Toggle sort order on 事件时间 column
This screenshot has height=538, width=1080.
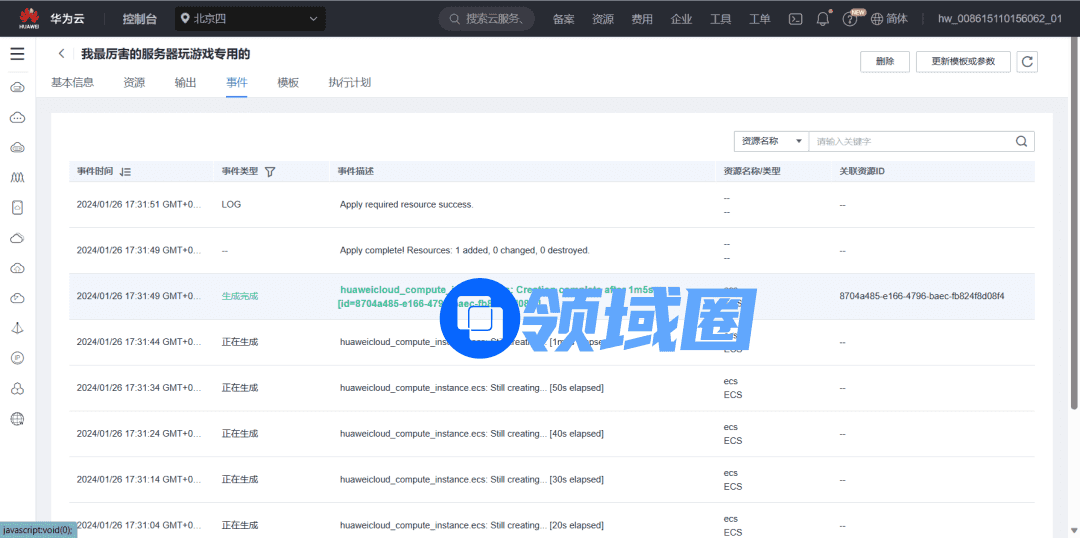point(125,172)
